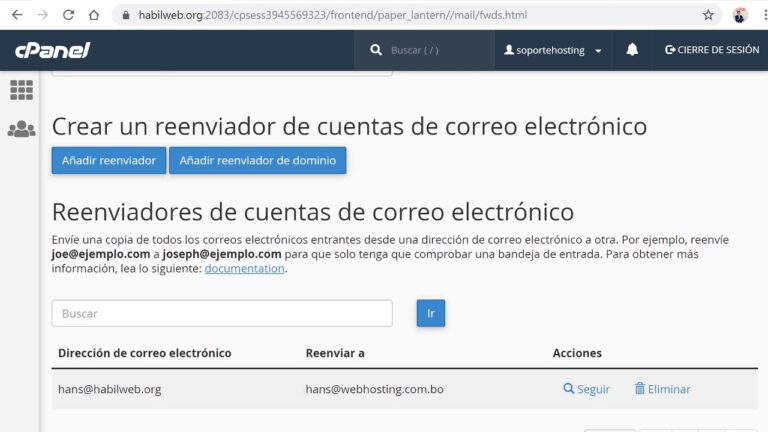Click the joseph@ejemplo.com example text
The image size is (768, 432).
[222, 254]
